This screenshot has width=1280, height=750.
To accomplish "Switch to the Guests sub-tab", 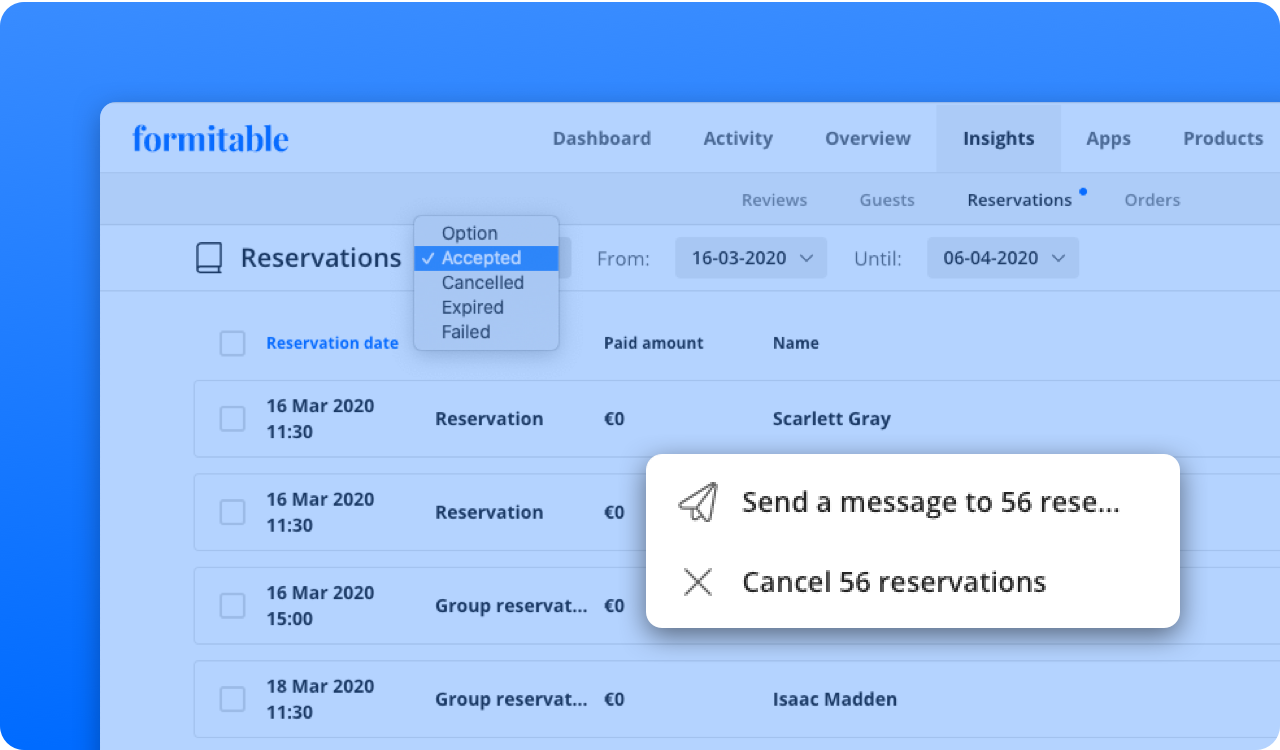I will pos(886,200).
